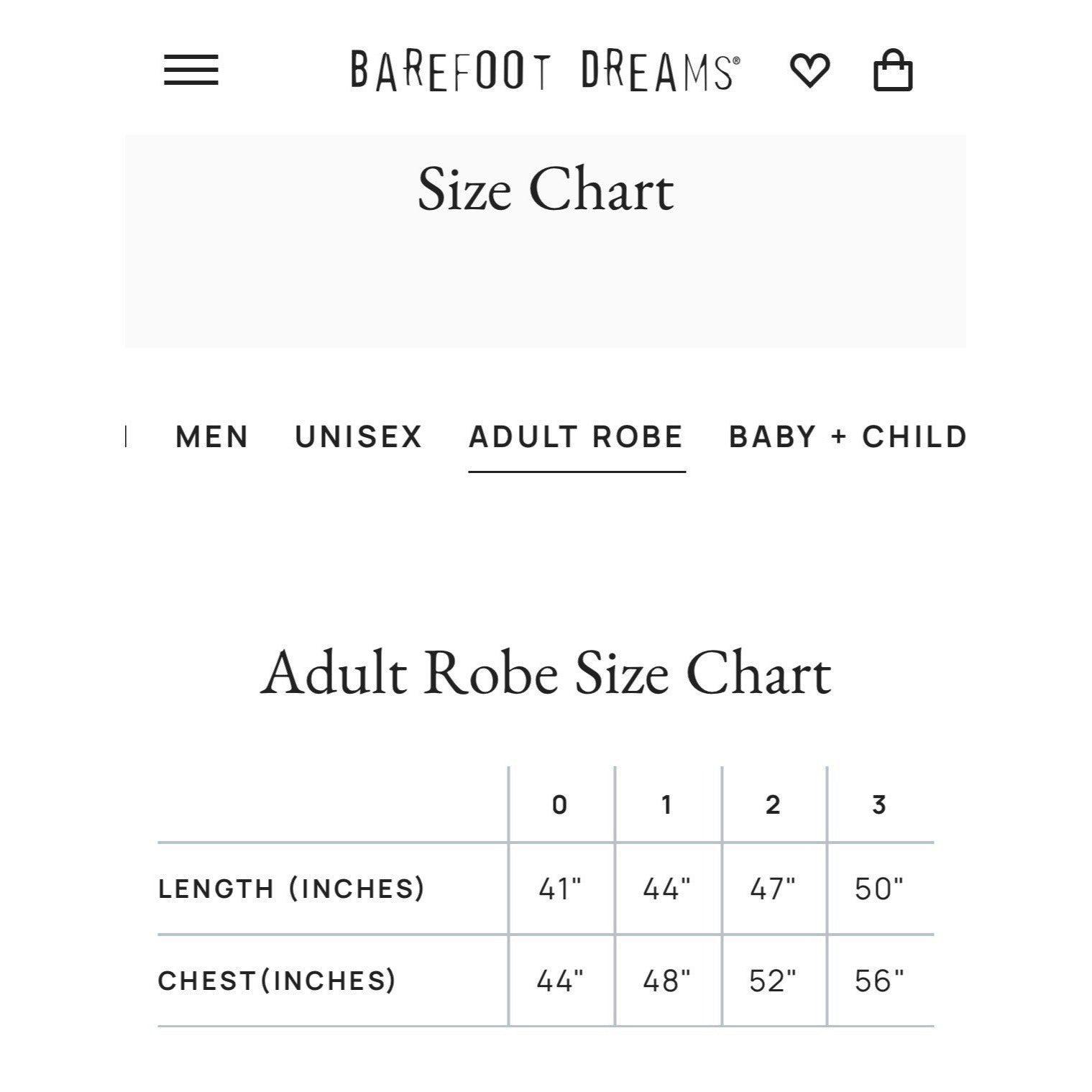
Task: Click the CHEST(INCHES) row label
Action: coord(277,981)
